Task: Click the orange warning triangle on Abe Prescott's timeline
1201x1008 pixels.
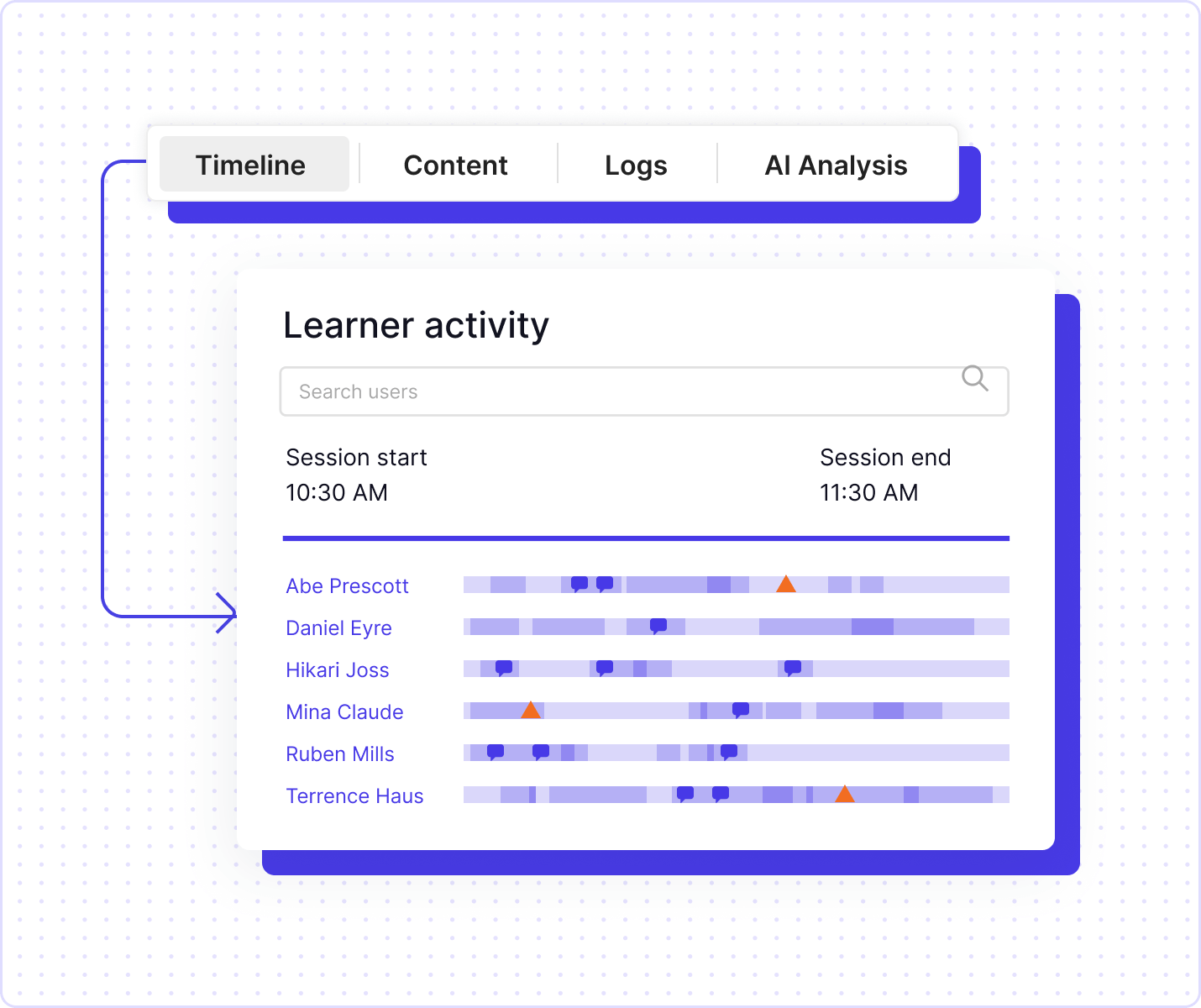Action: point(785,585)
